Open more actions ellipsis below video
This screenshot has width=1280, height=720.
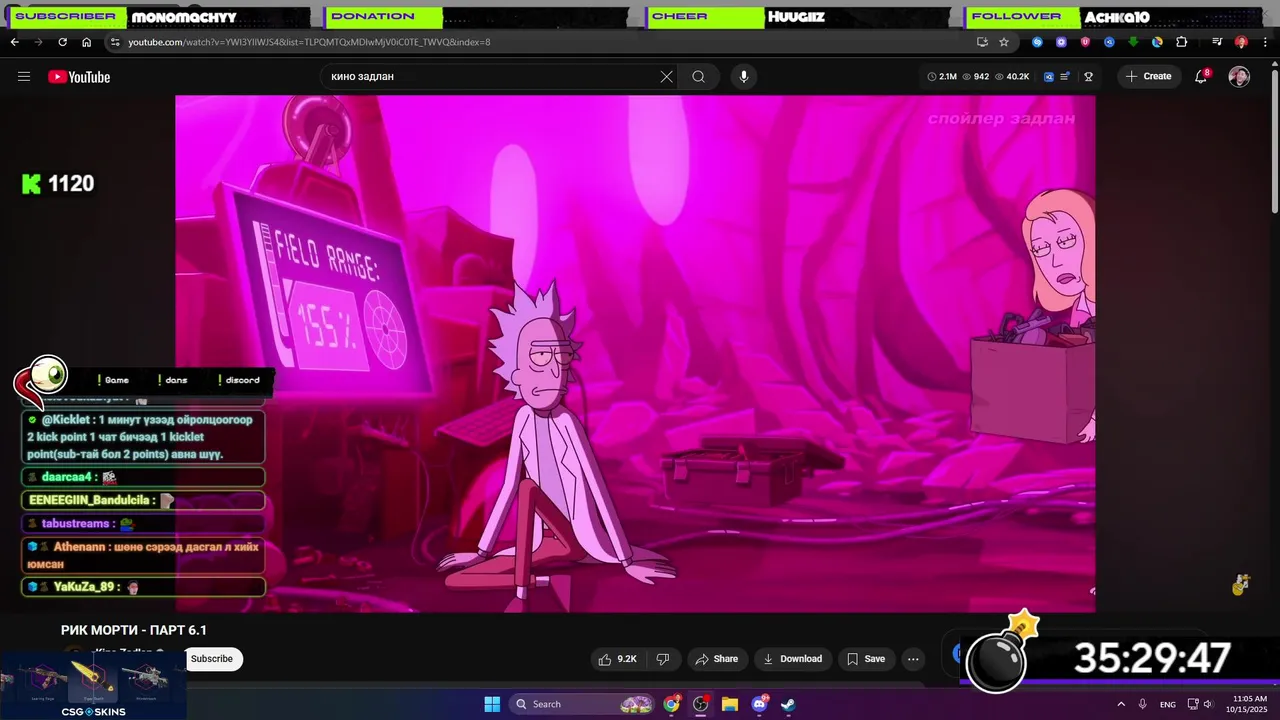(x=913, y=659)
